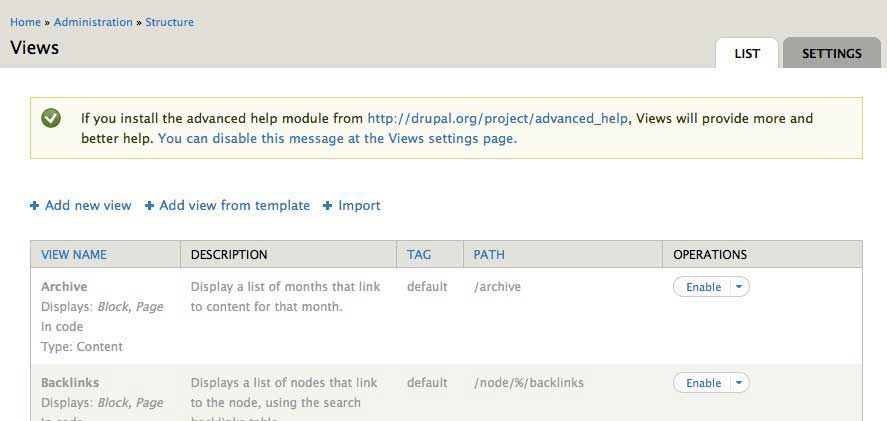Click the plus icon beside Add view from template
The width and height of the screenshot is (887, 421).
150,206
